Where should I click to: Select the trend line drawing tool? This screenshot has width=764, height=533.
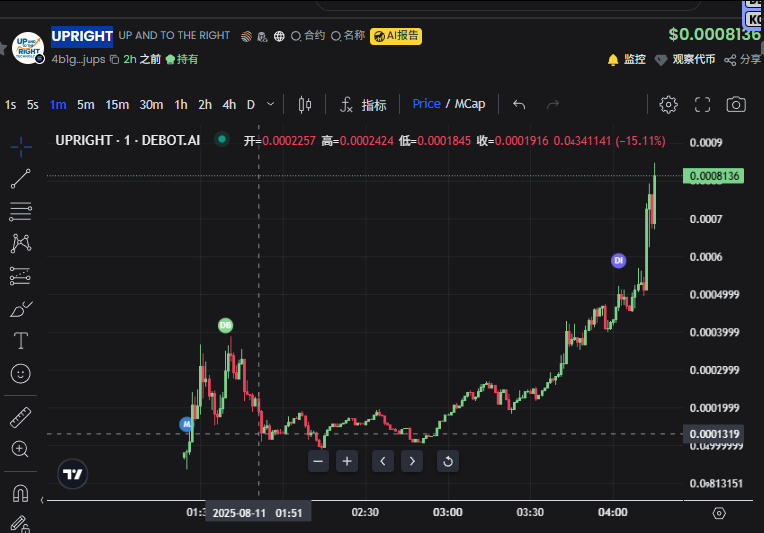pos(21,179)
